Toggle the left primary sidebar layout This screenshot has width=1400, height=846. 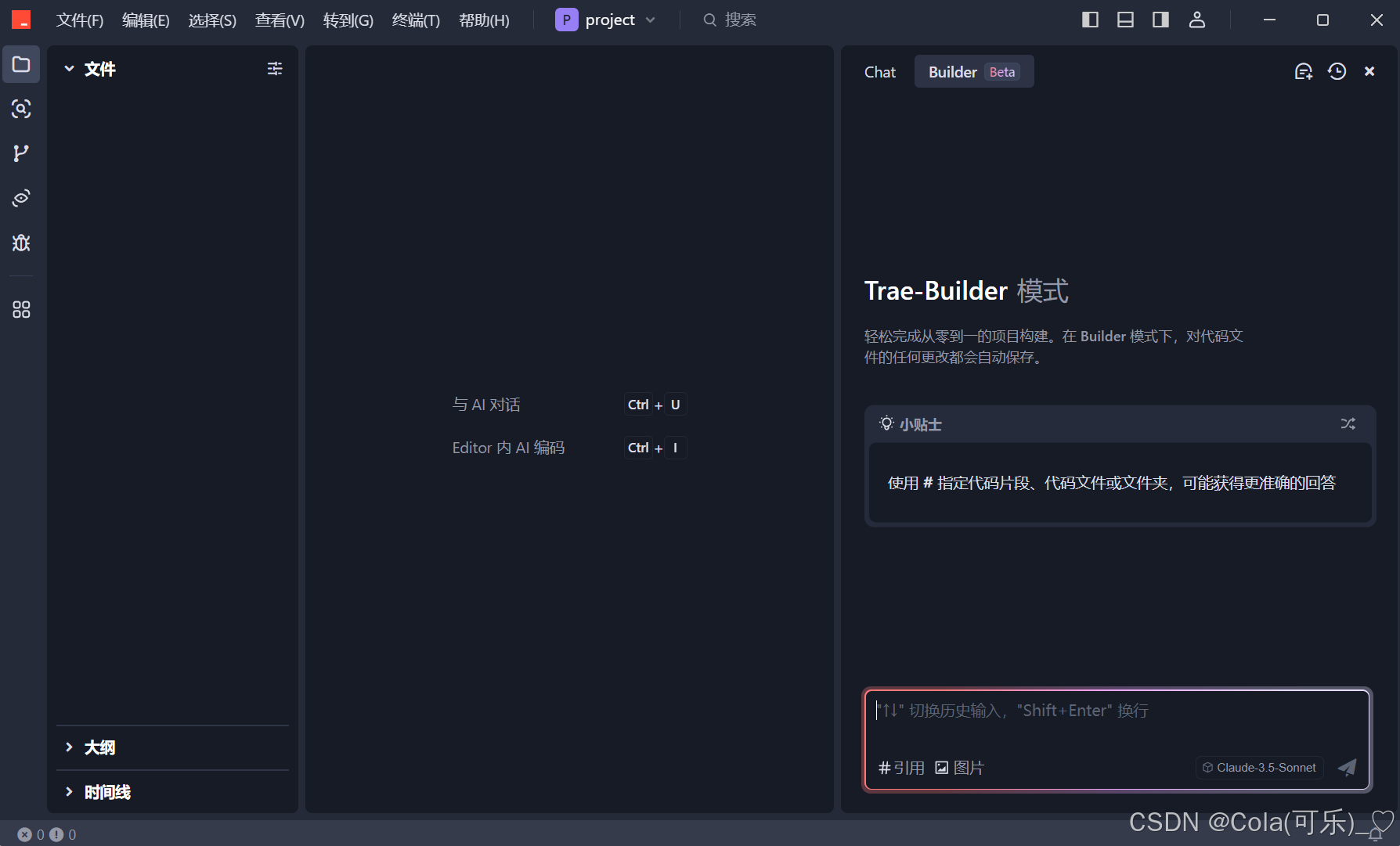click(1090, 20)
